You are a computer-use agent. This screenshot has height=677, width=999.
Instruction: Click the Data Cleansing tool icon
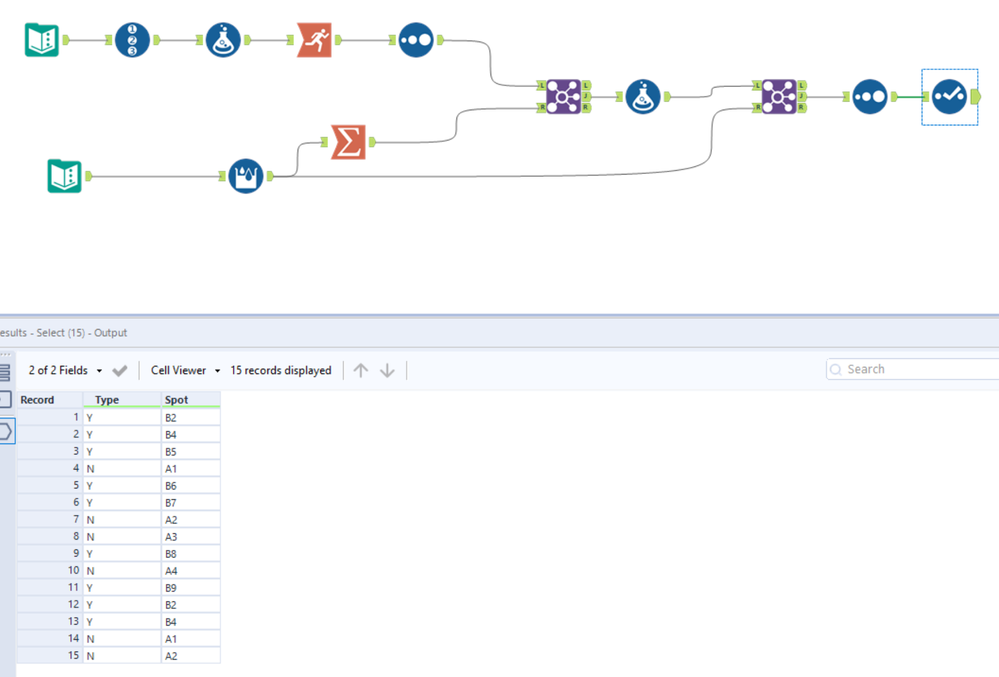click(246, 176)
